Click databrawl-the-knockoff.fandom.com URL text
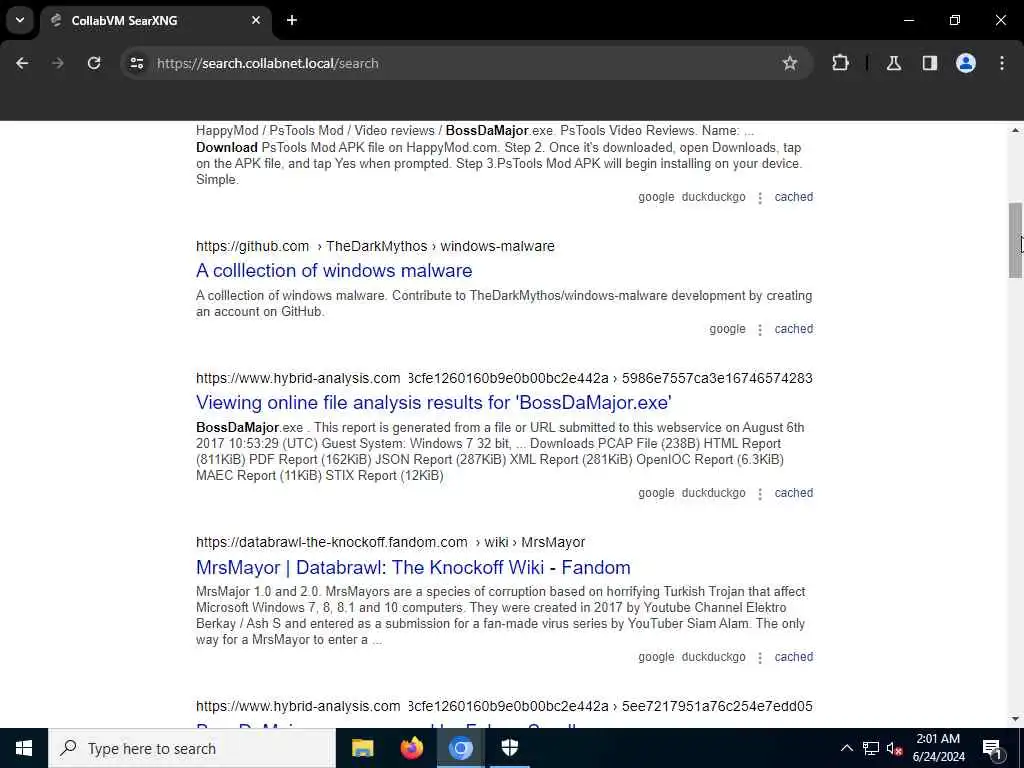 (391, 542)
